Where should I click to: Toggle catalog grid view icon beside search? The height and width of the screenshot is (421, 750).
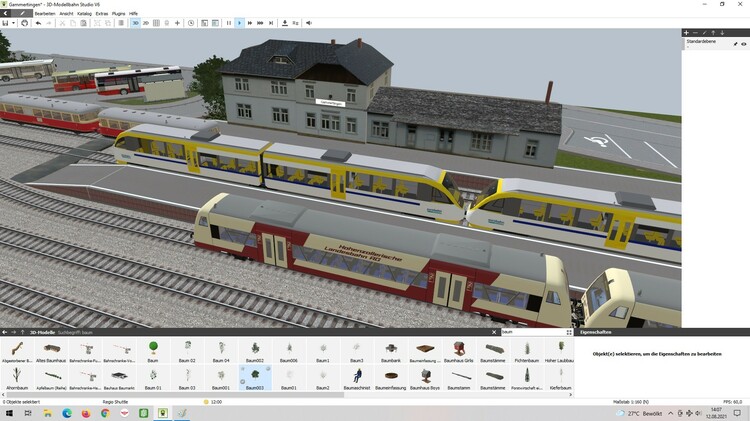click(x=569, y=332)
